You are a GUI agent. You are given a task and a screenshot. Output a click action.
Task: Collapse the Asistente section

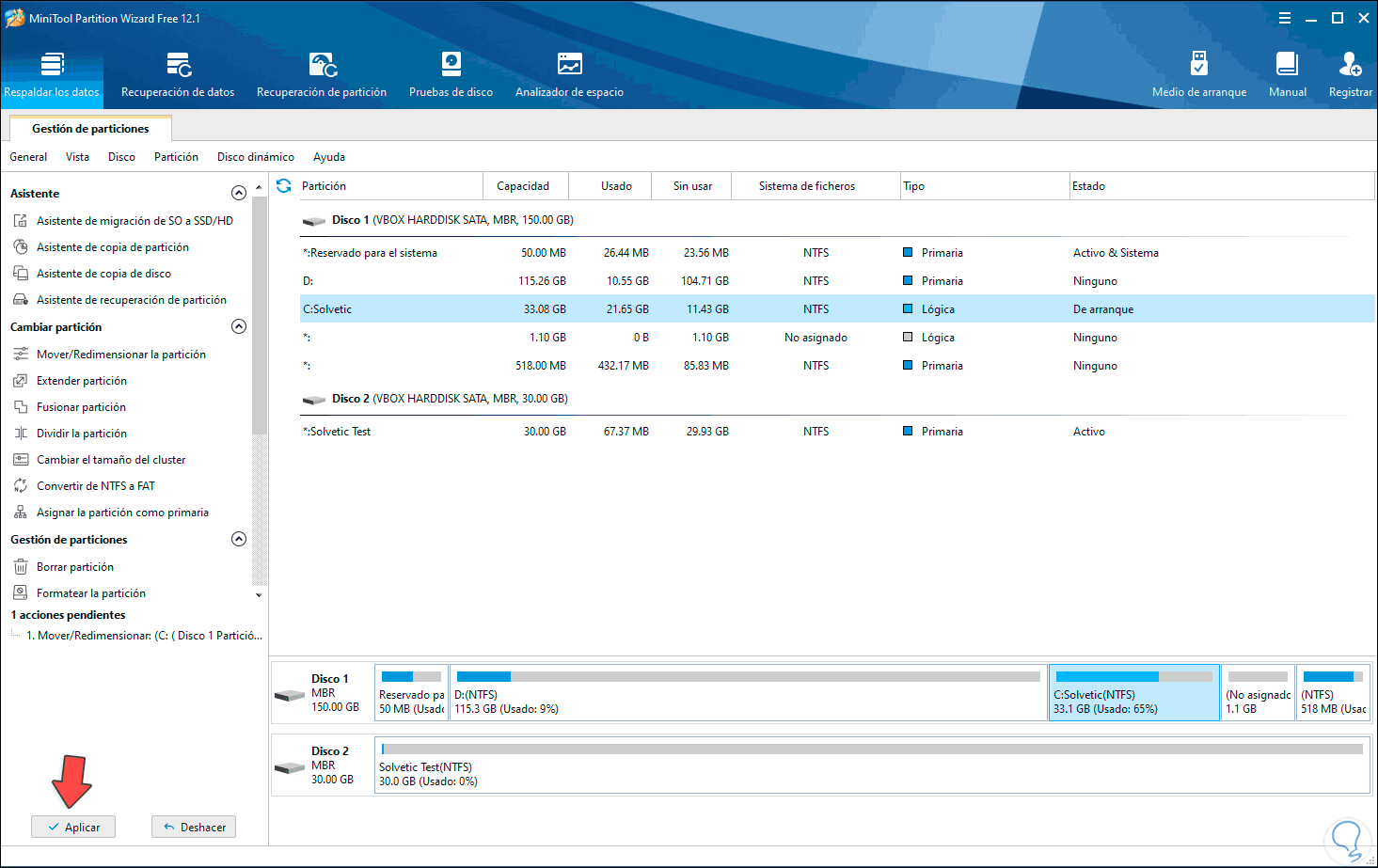[x=239, y=193]
